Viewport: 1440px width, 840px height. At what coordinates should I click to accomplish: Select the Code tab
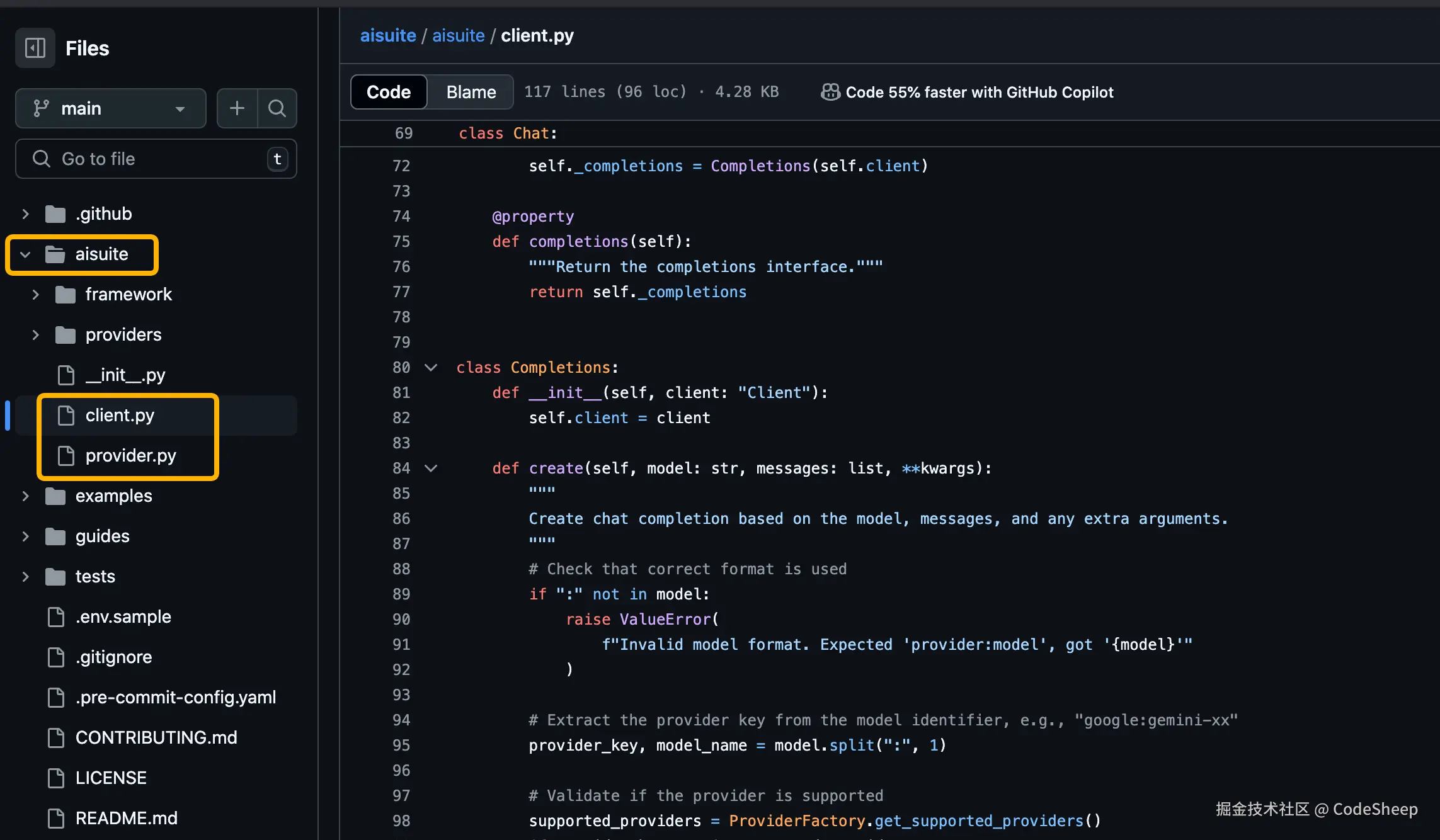(x=389, y=92)
